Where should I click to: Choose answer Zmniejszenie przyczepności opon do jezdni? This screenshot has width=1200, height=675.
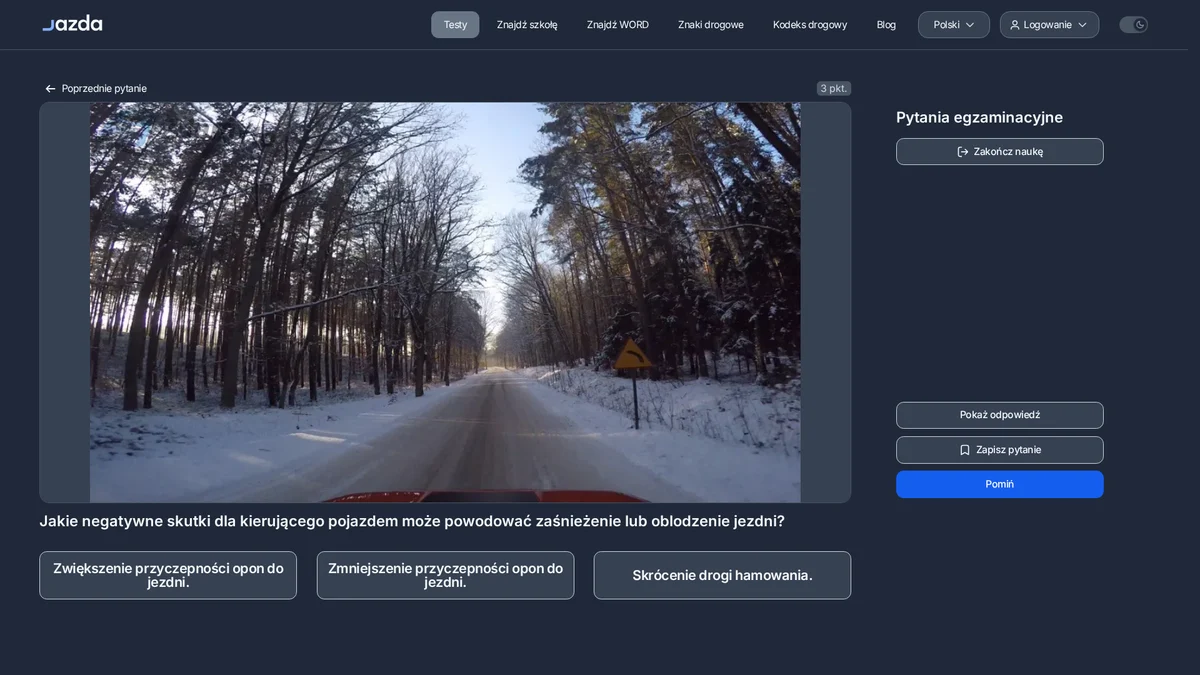point(445,575)
